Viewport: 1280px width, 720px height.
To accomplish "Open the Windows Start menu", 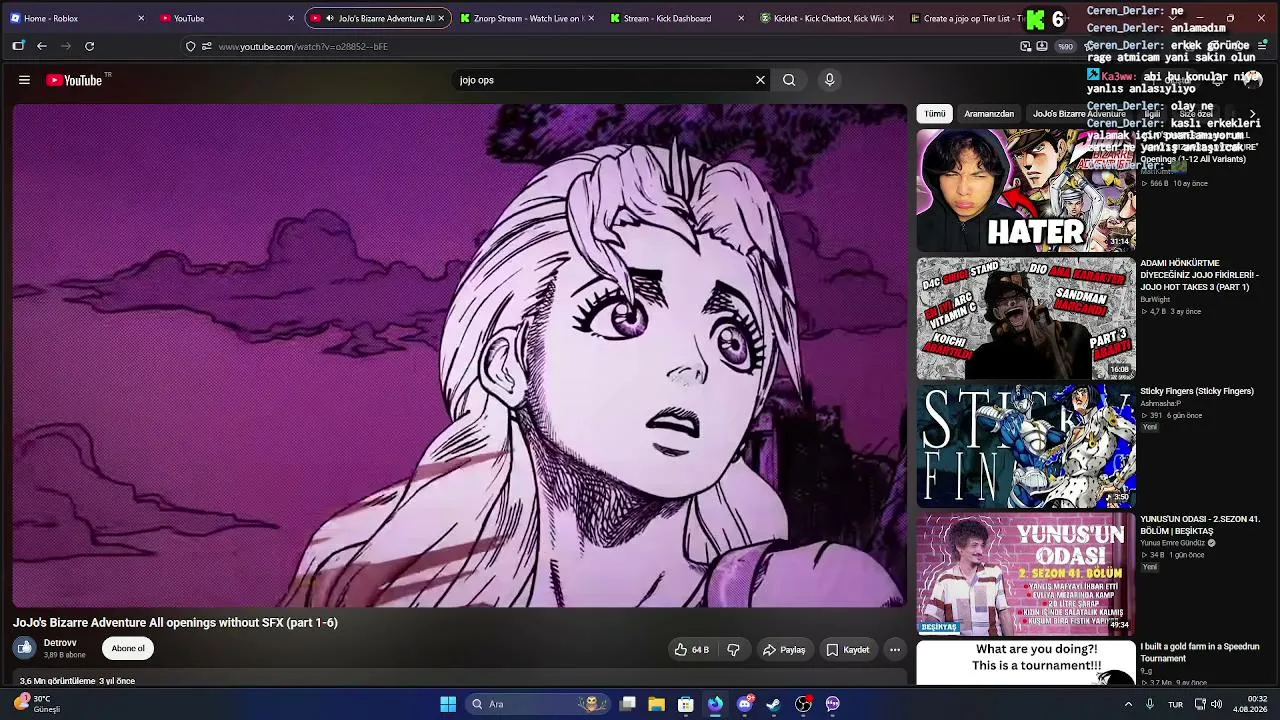I will coord(448,704).
